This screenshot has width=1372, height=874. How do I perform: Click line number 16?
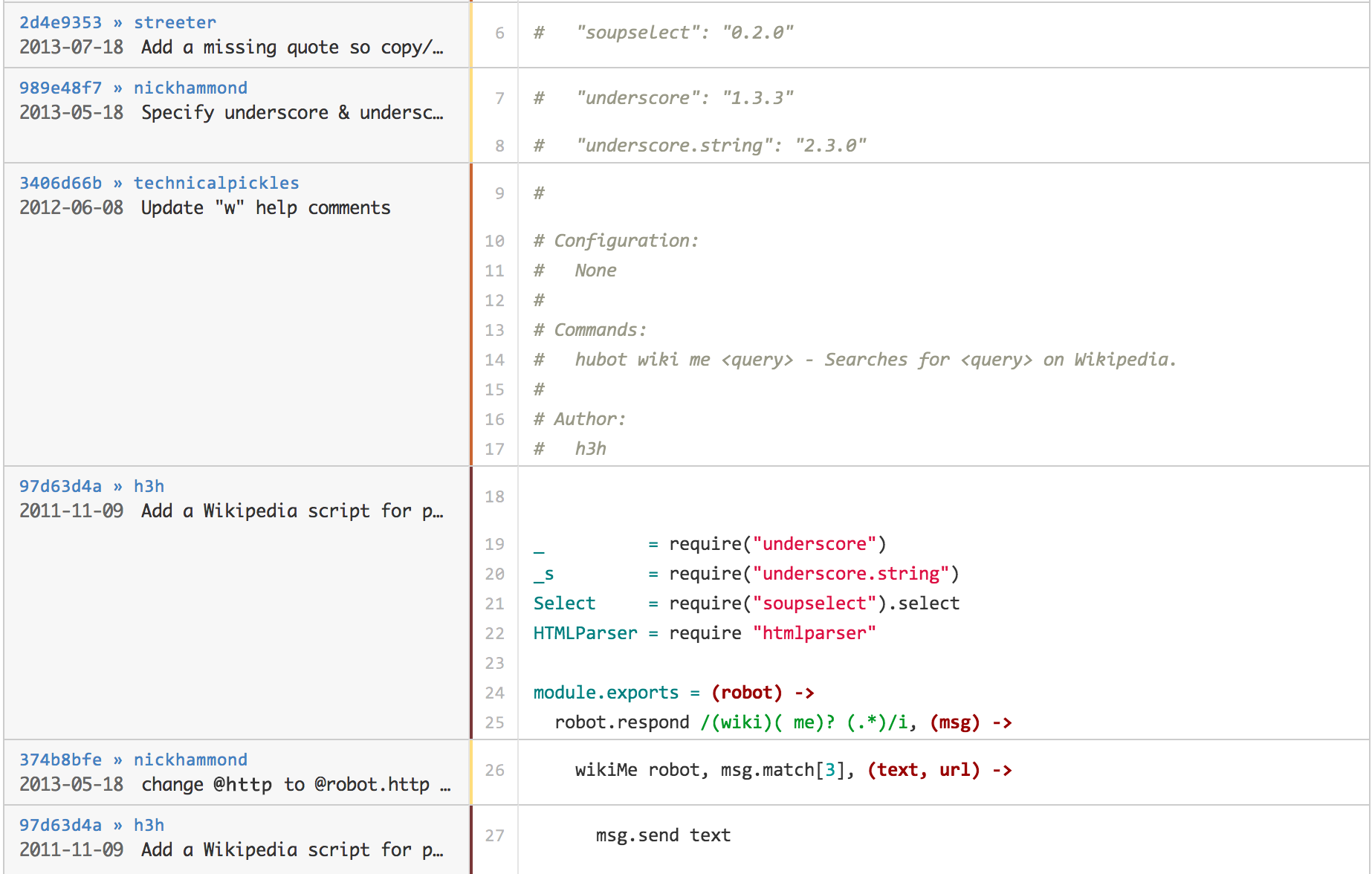495,419
